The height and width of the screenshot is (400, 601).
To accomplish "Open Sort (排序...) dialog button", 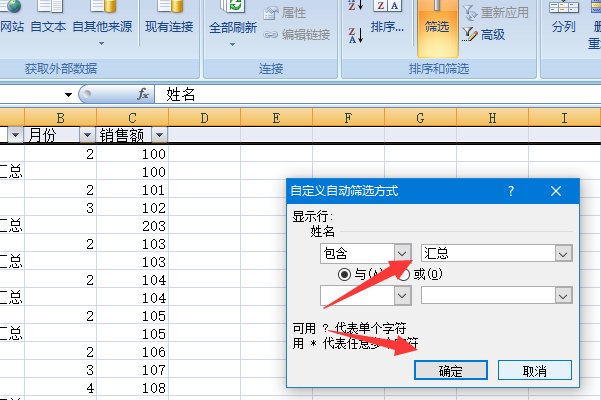I will click(x=388, y=17).
